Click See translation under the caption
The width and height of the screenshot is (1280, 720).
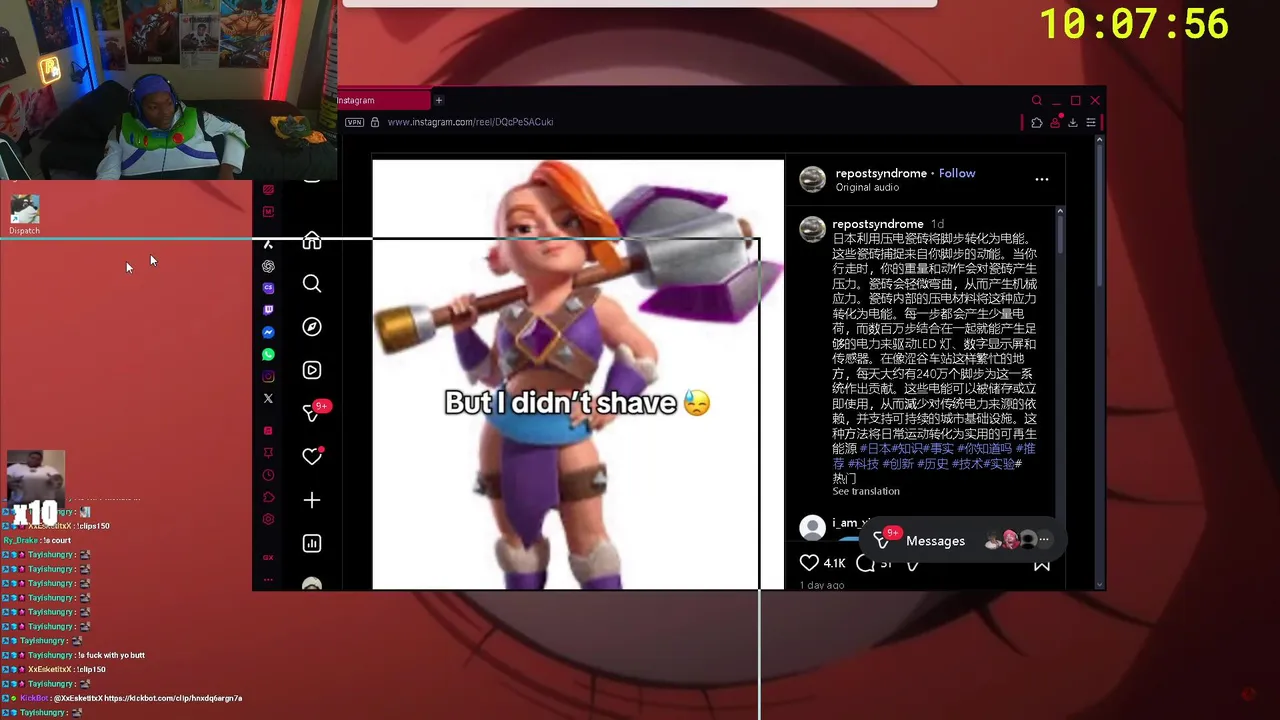pyautogui.click(x=866, y=491)
